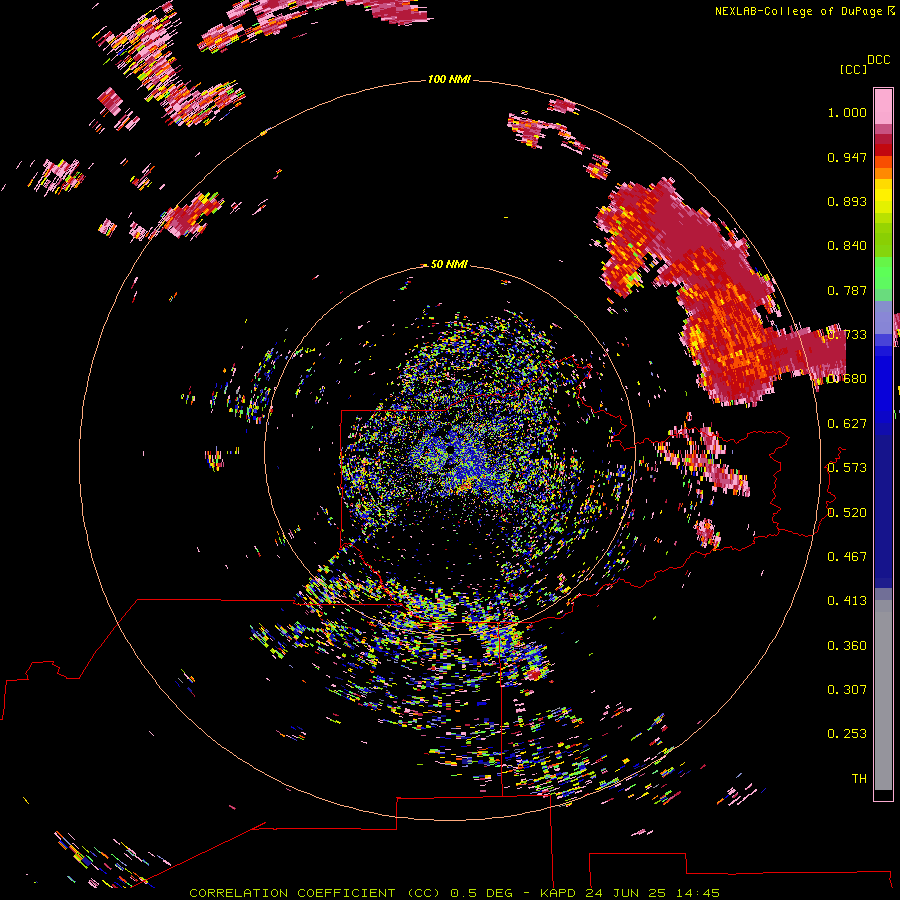900x900 pixels.
Task: Click the 50 NMI range ring label
Action: point(449,264)
